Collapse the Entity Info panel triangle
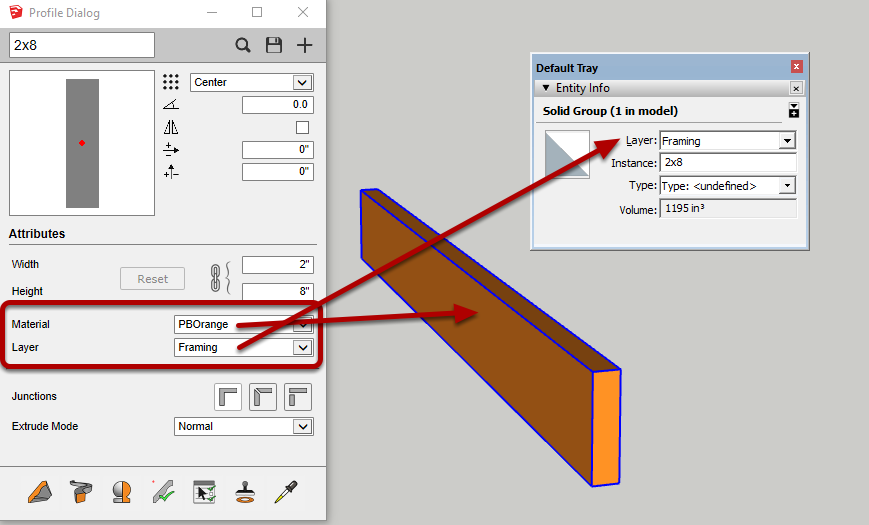The width and height of the screenshot is (869, 525). click(546, 88)
